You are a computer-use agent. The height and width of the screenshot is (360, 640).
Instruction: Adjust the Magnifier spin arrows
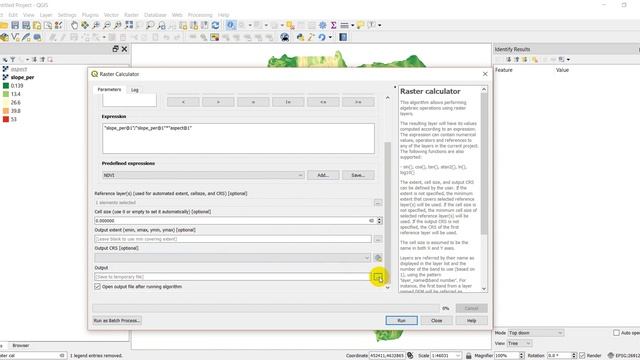tap(521, 356)
